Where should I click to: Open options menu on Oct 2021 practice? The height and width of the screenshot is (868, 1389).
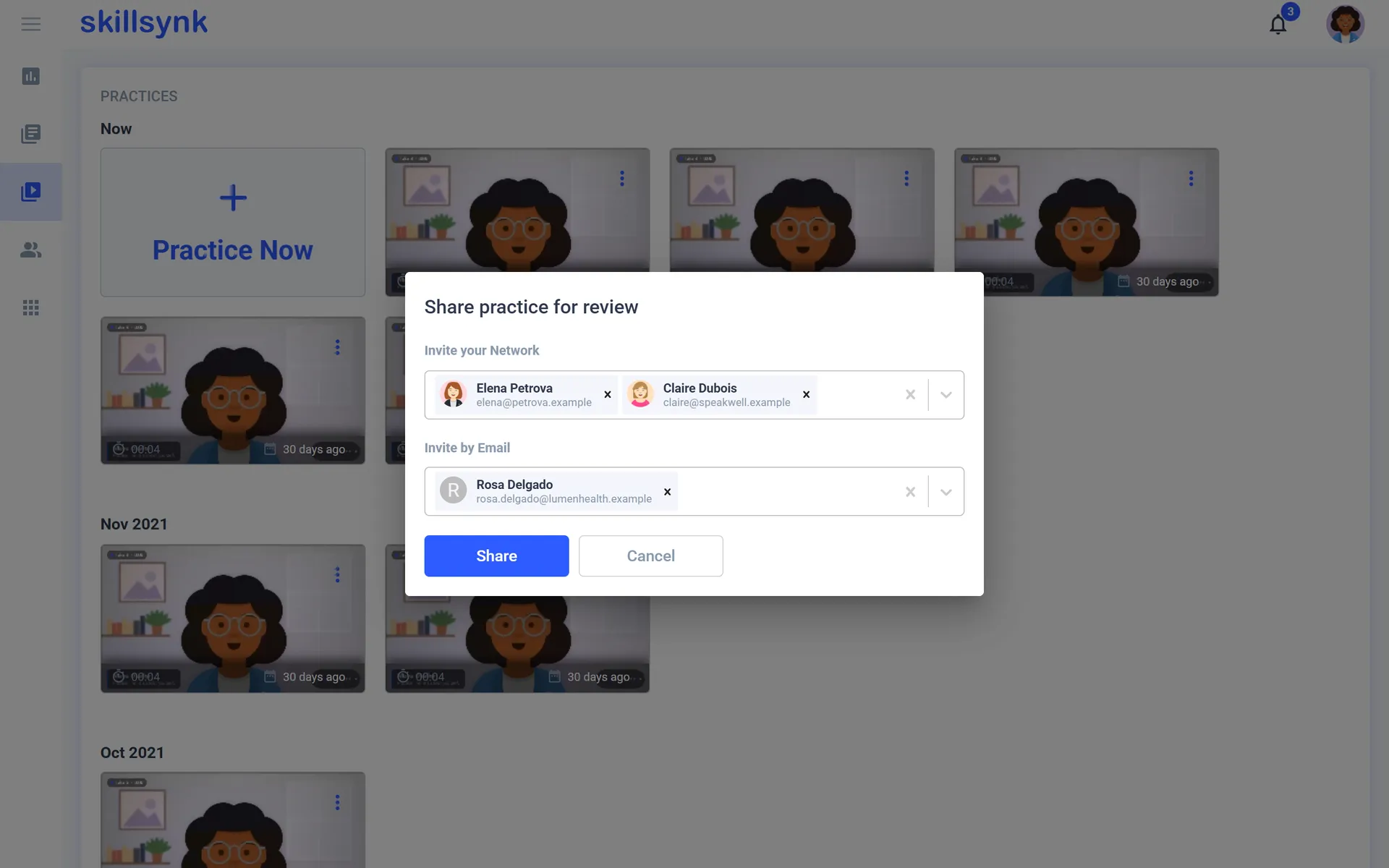(x=337, y=802)
